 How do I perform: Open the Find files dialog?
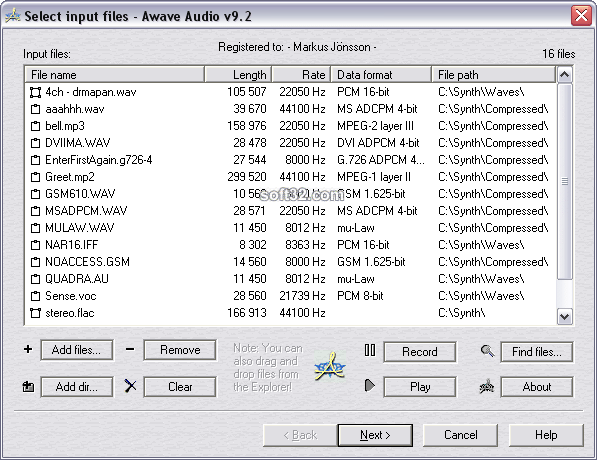tap(536, 352)
